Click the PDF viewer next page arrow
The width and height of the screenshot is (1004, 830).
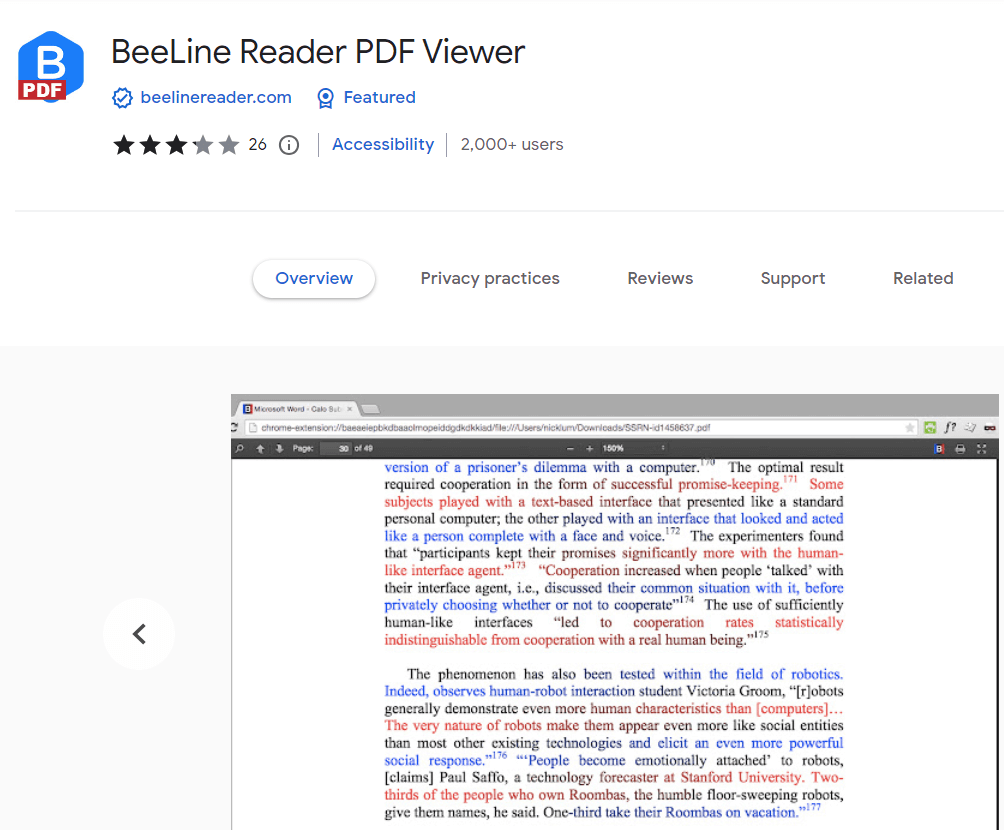tap(279, 449)
